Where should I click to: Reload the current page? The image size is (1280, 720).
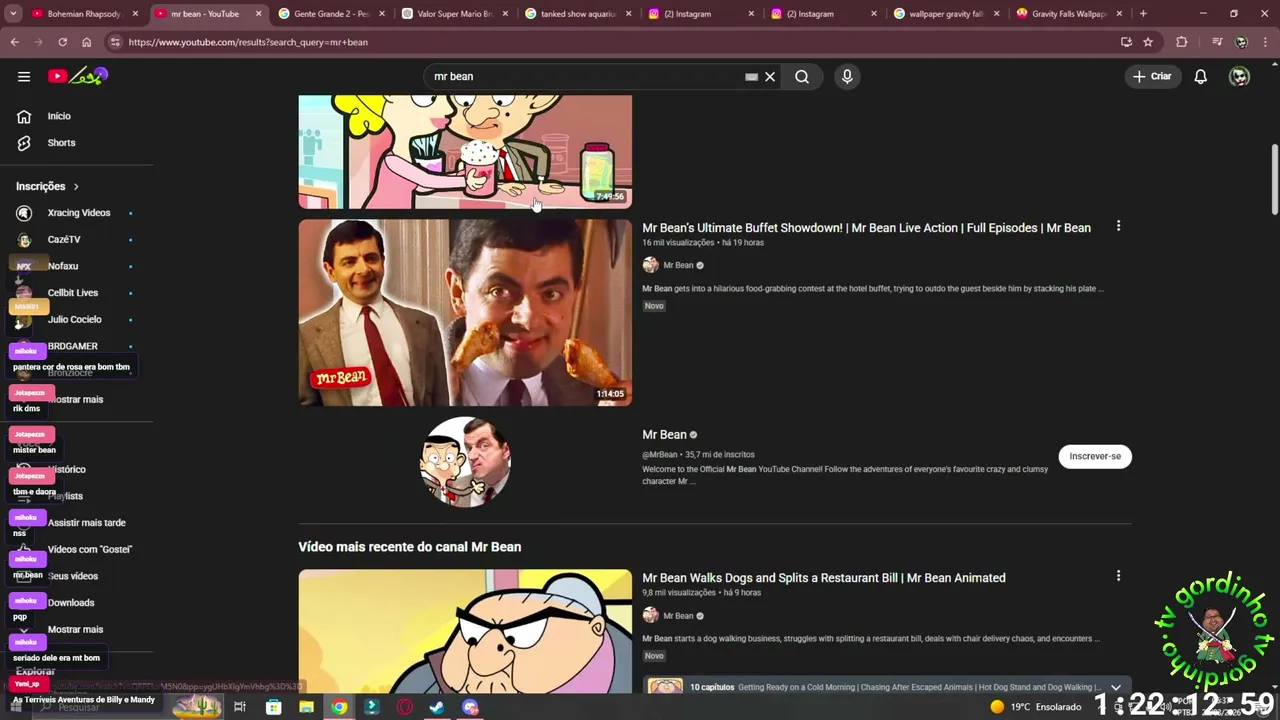[62, 42]
